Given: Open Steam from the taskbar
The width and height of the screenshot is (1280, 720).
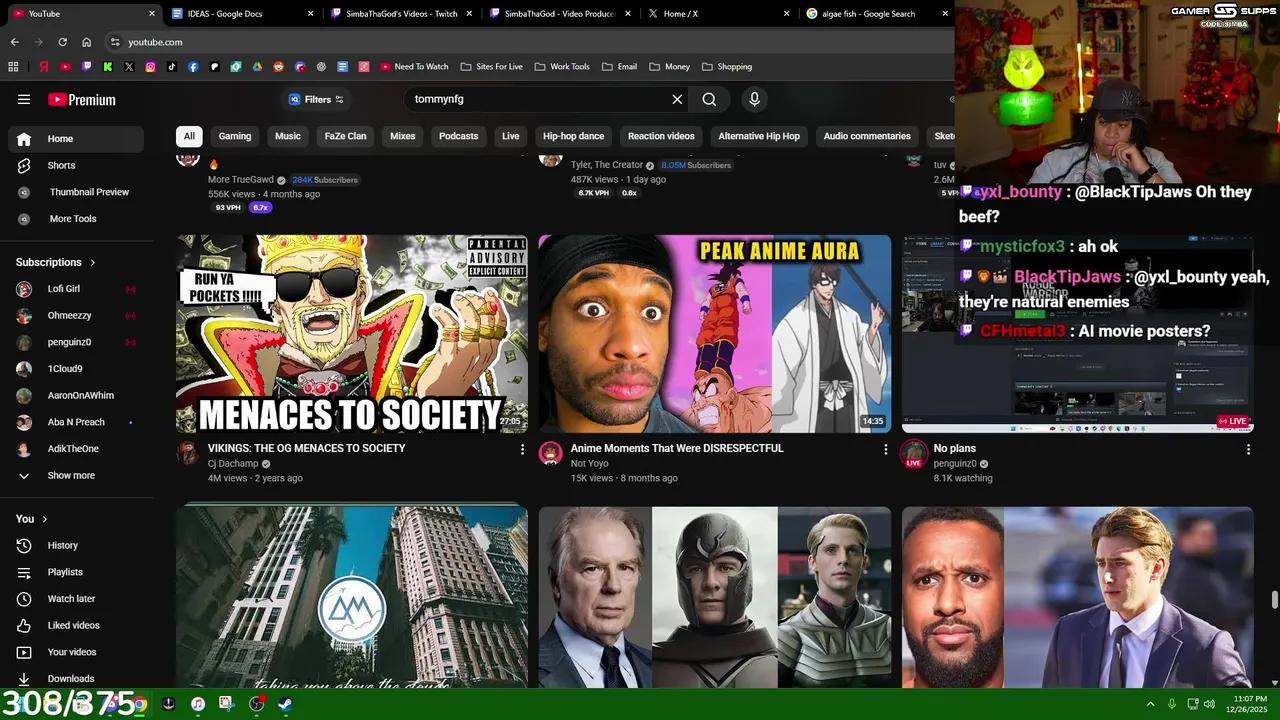Looking at the screenshot, I should pos(285,704).
